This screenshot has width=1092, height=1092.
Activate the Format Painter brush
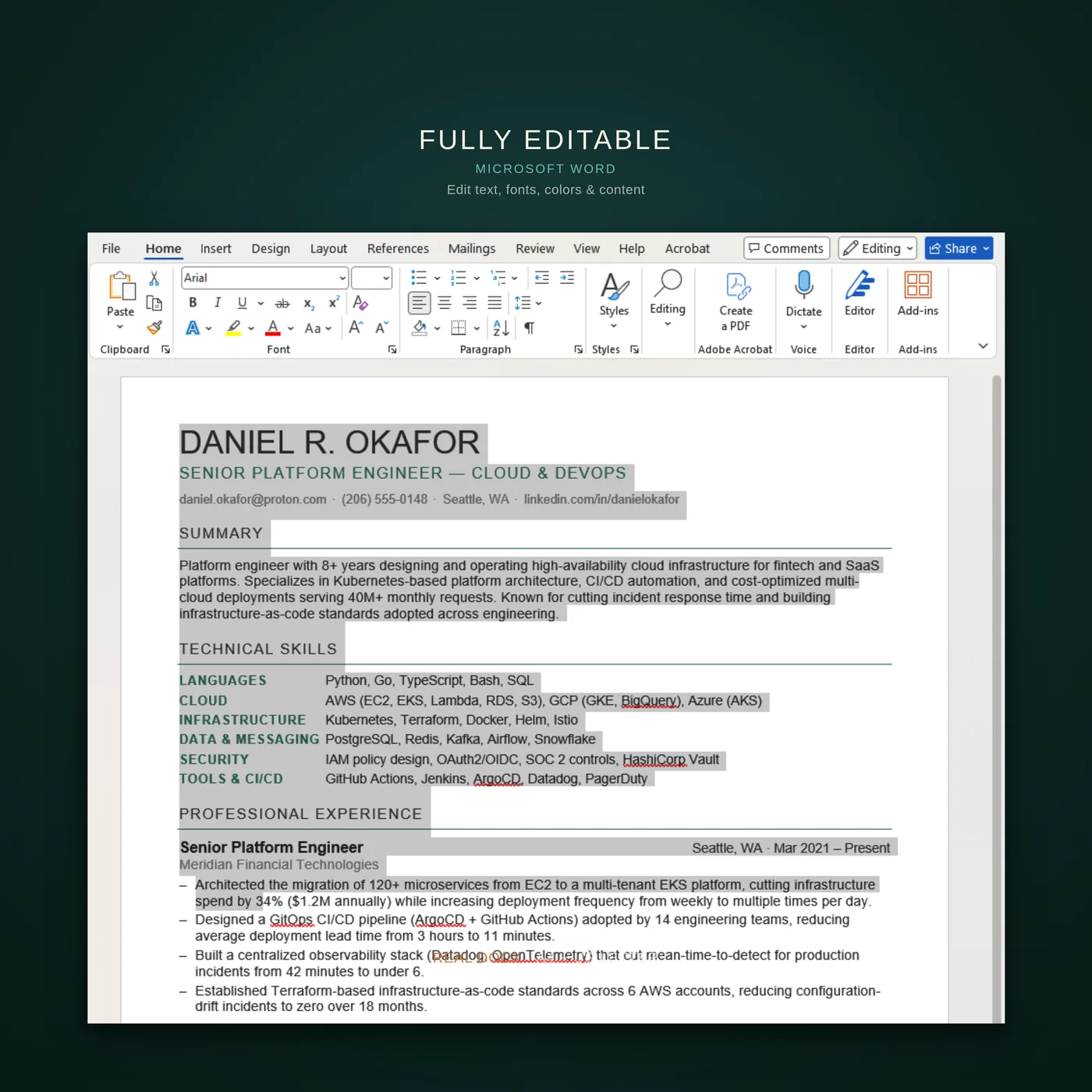[x=154, y=328]
